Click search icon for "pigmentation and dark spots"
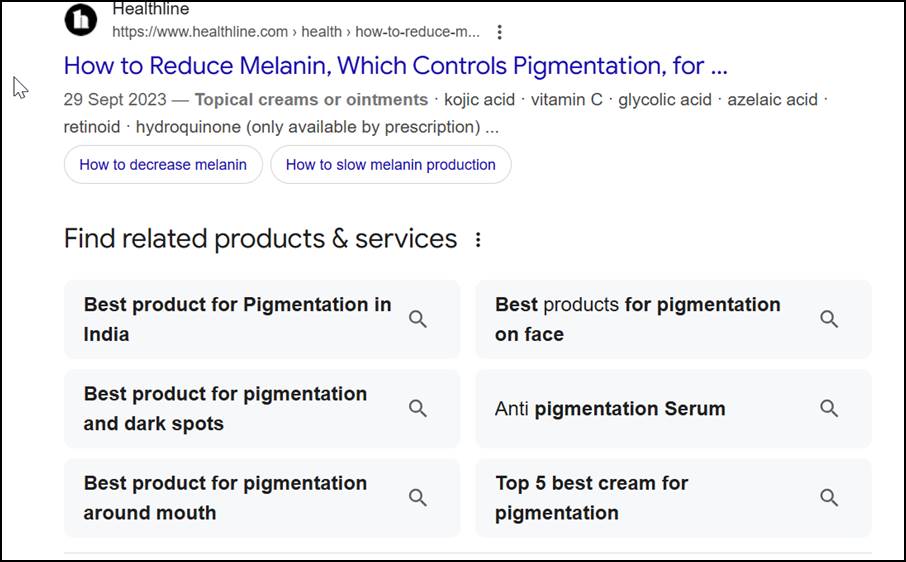The image size is (906, 562). click(418, 408)
